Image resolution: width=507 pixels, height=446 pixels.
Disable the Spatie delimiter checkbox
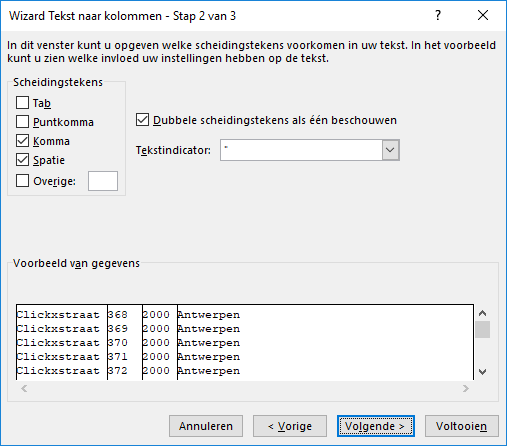coord(22,160)
